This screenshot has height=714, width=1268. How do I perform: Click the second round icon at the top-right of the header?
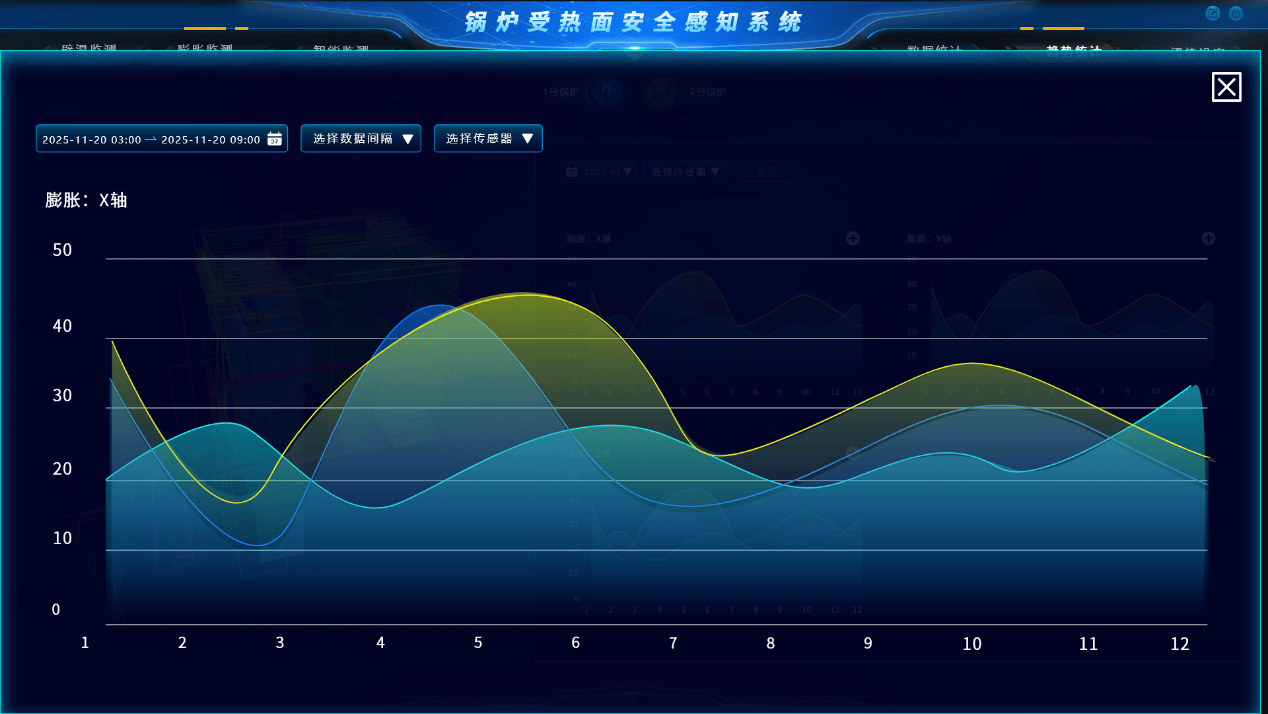click(1236, 13)
